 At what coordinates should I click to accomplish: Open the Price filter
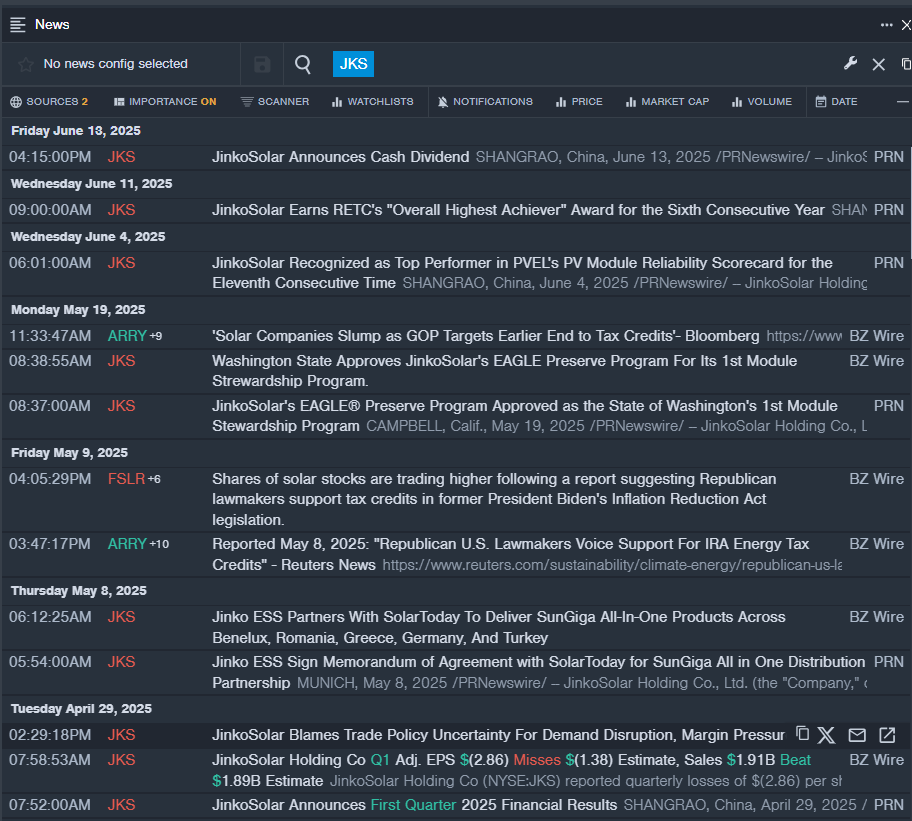click(x=579, y=102)
